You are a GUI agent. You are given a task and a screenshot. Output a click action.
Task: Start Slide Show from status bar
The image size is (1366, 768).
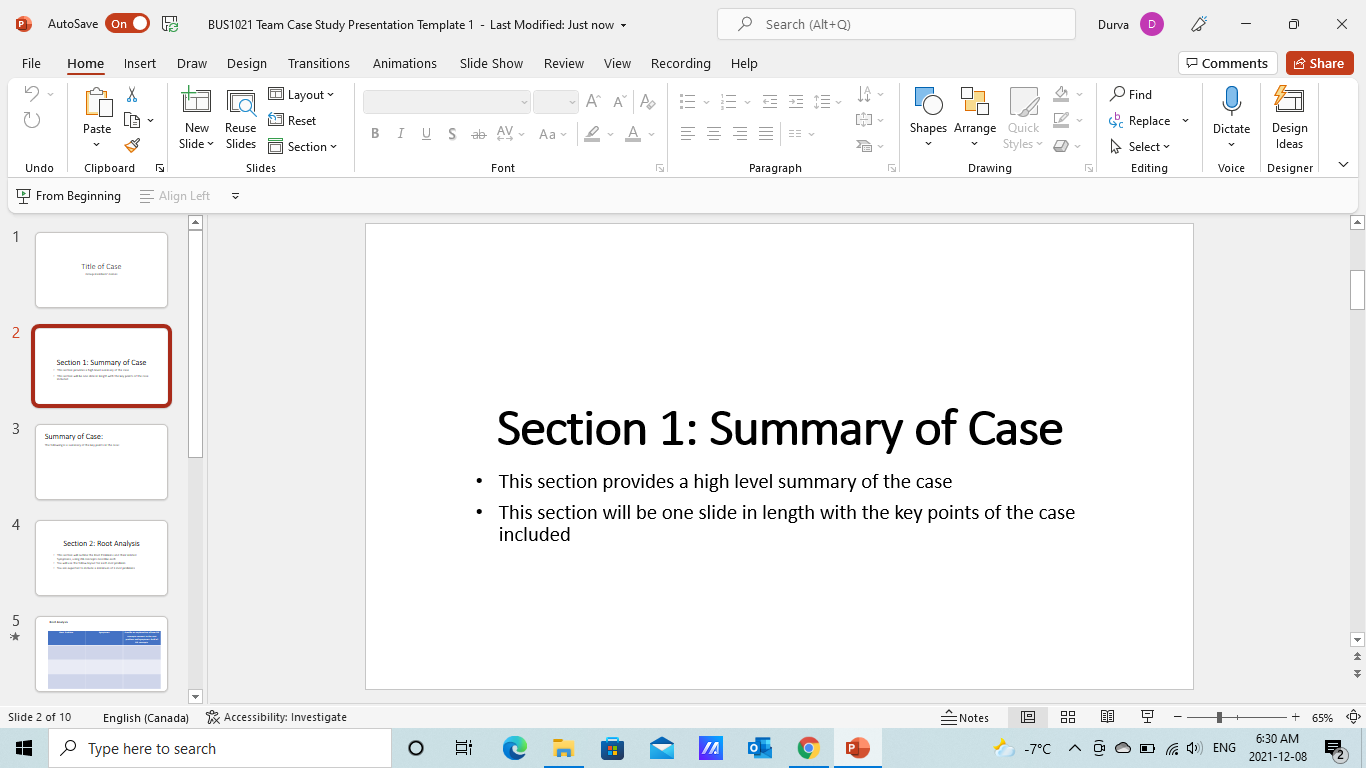(x=1148, y=717)
